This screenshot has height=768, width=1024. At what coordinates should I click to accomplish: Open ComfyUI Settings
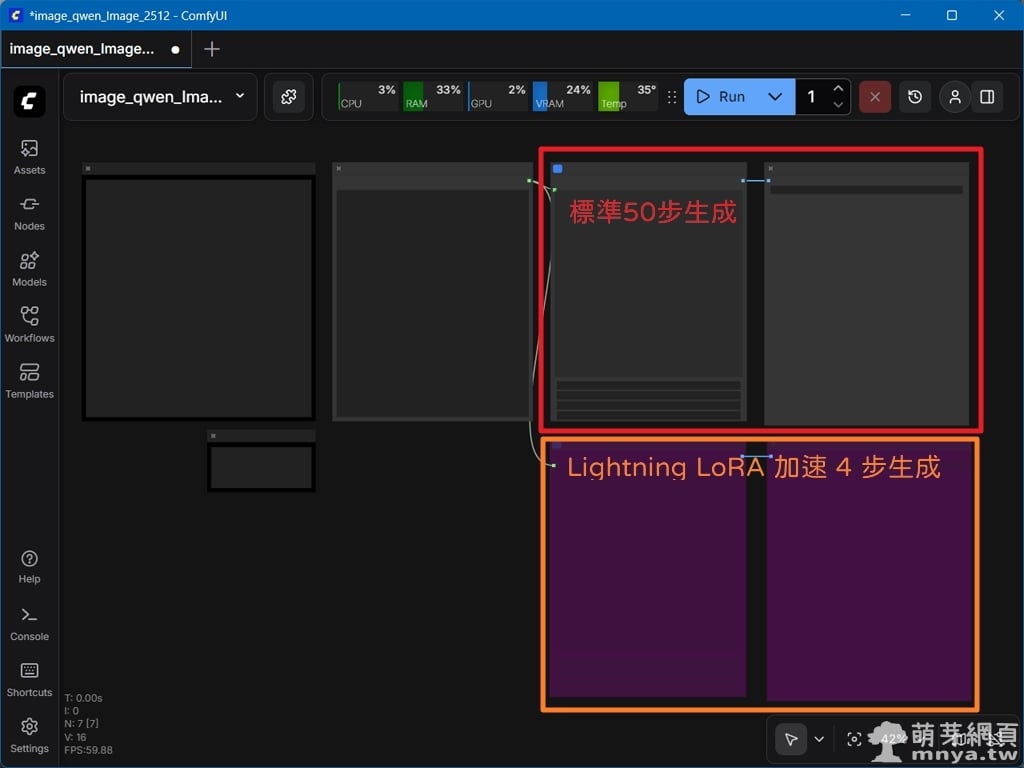[29, 735]
